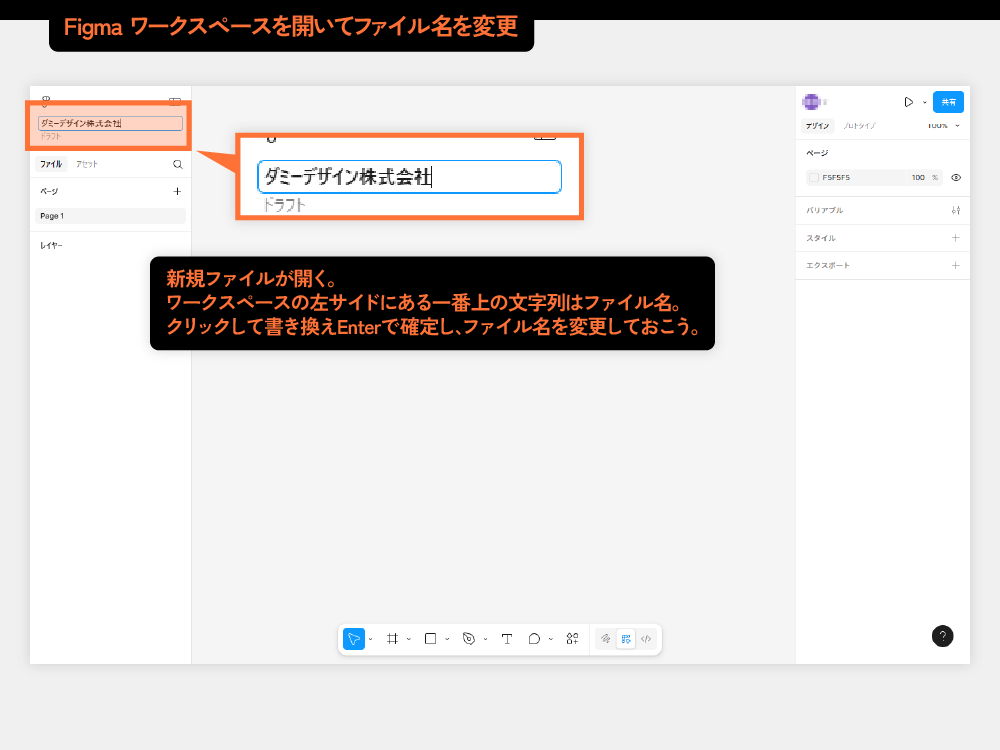Search layers with magnifier icon
The width and height of the screenshot is (1000, 750).
(x=178, y=165)
